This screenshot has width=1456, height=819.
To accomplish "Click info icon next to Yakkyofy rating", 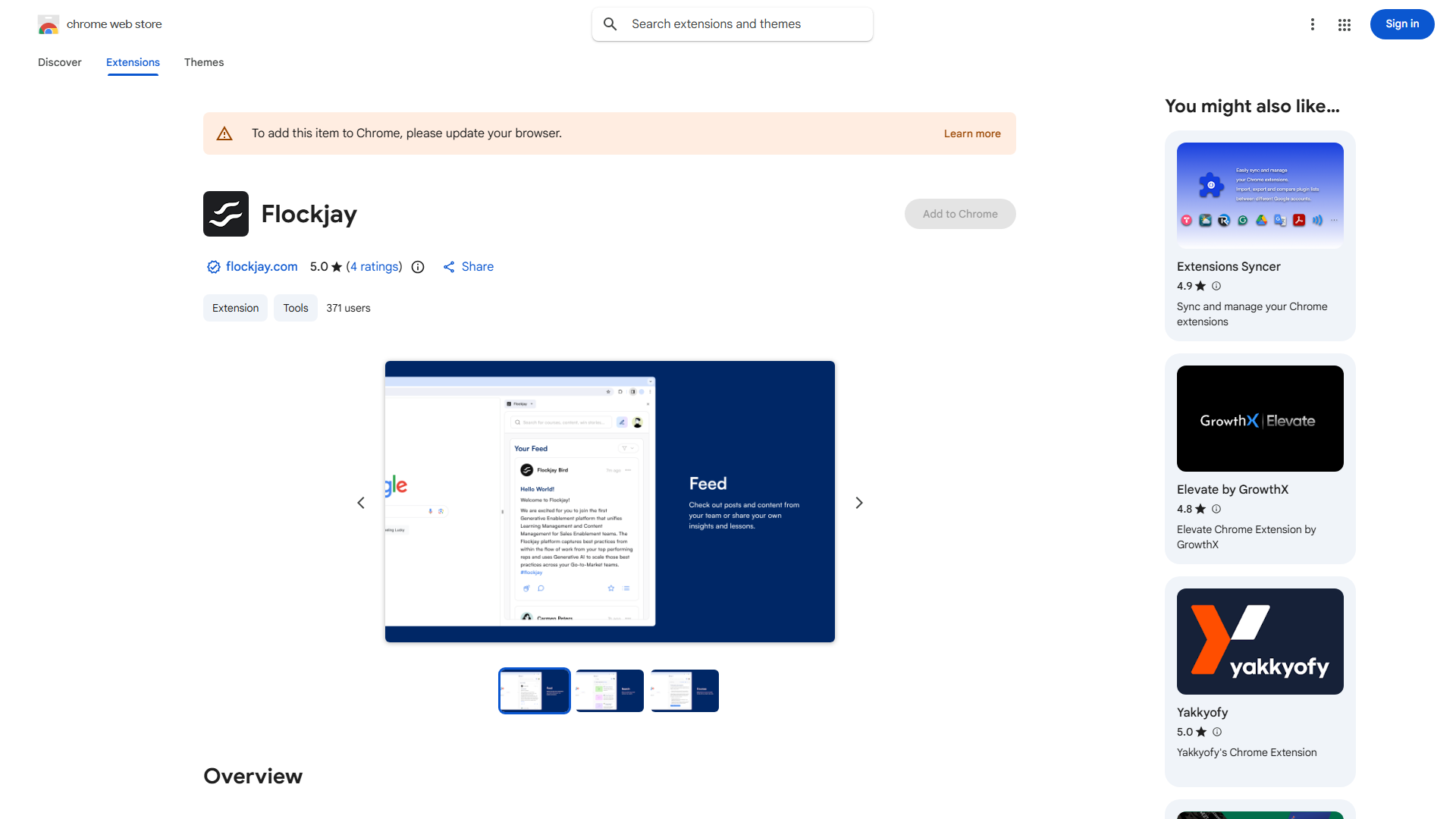I will coord(1217,732).
